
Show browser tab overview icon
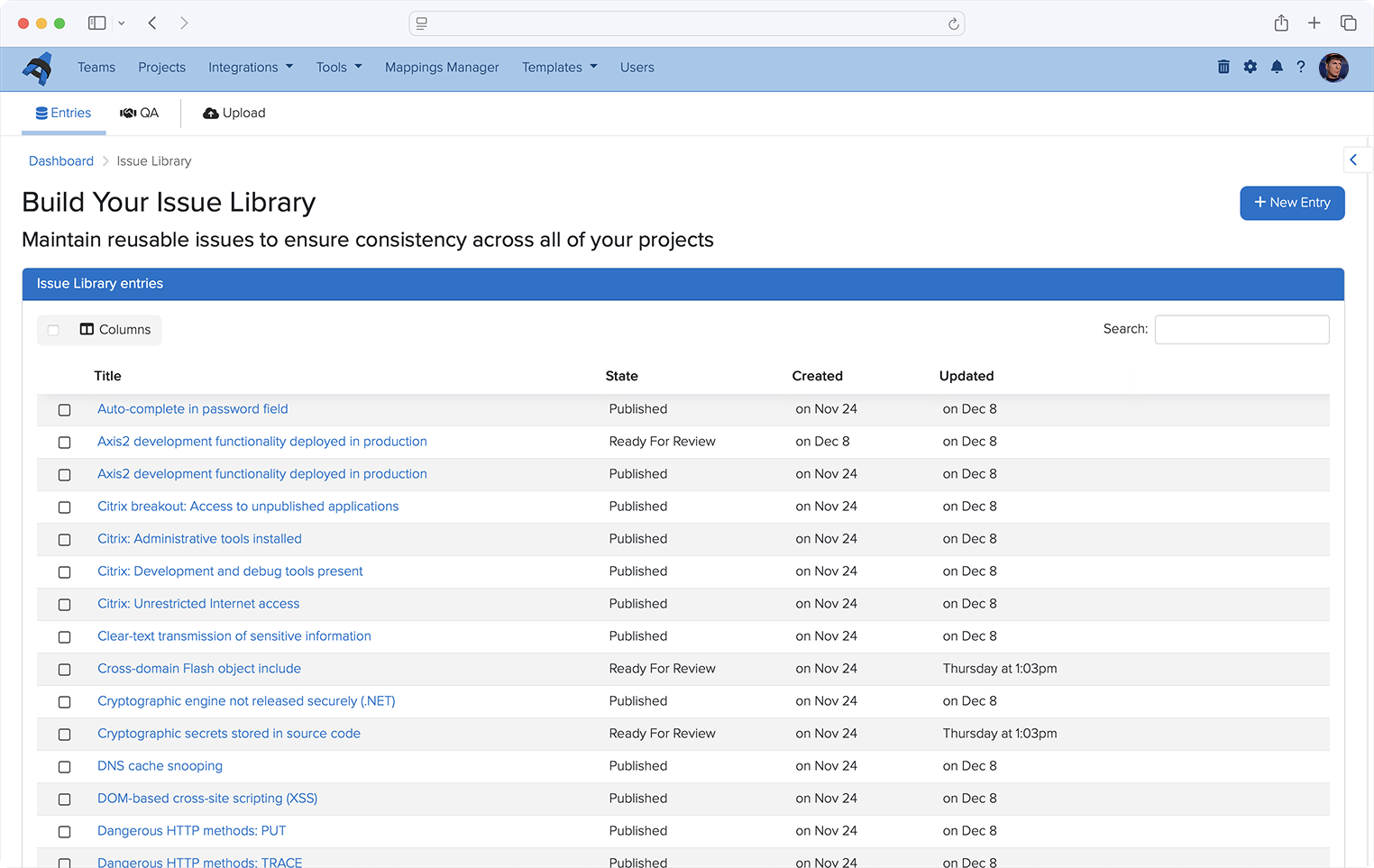tap(1349, 23)
